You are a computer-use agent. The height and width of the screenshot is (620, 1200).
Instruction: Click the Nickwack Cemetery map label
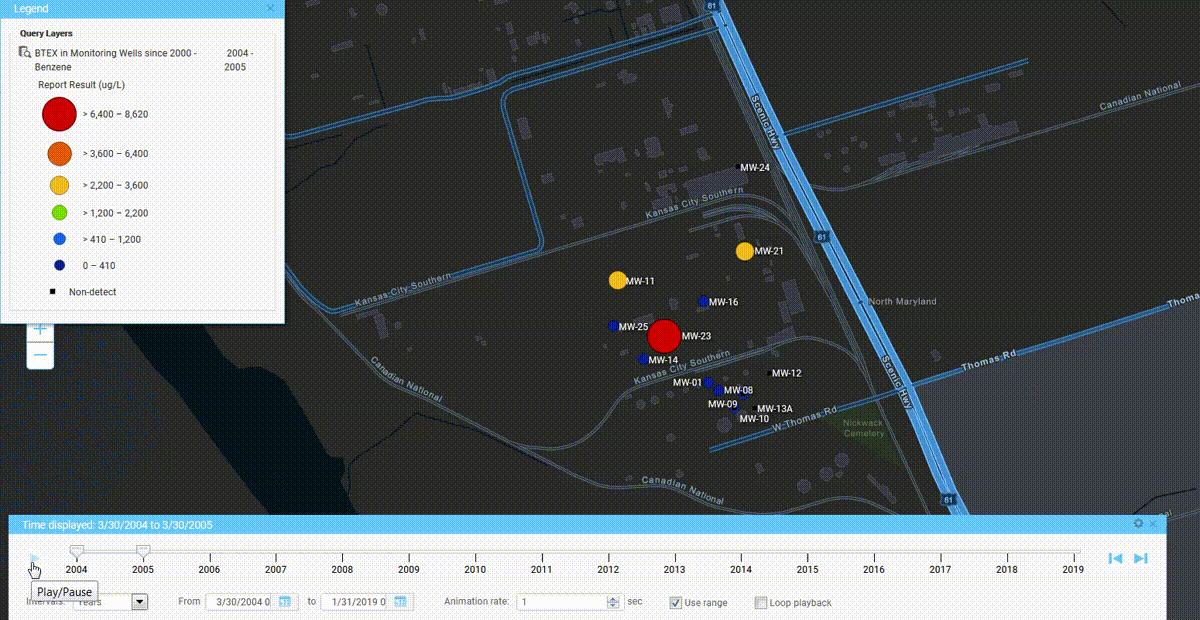[x=864, y=427]
